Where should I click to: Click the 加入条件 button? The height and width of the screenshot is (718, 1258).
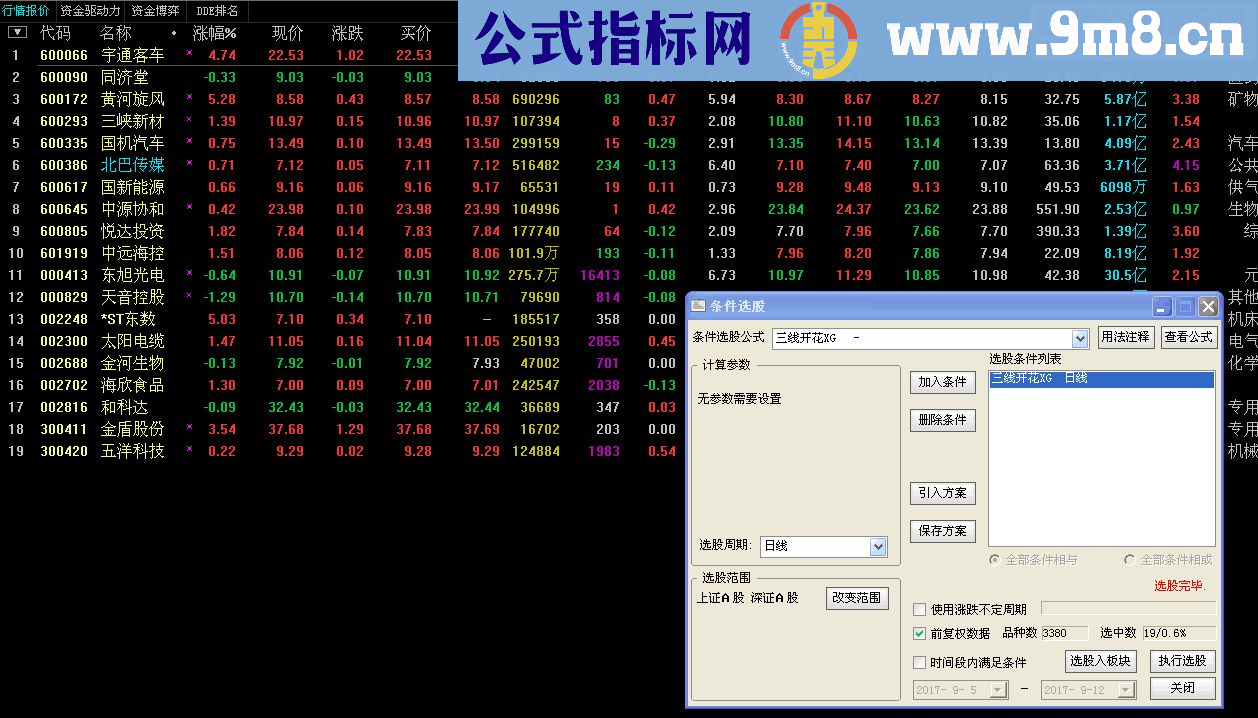(941, 382)
